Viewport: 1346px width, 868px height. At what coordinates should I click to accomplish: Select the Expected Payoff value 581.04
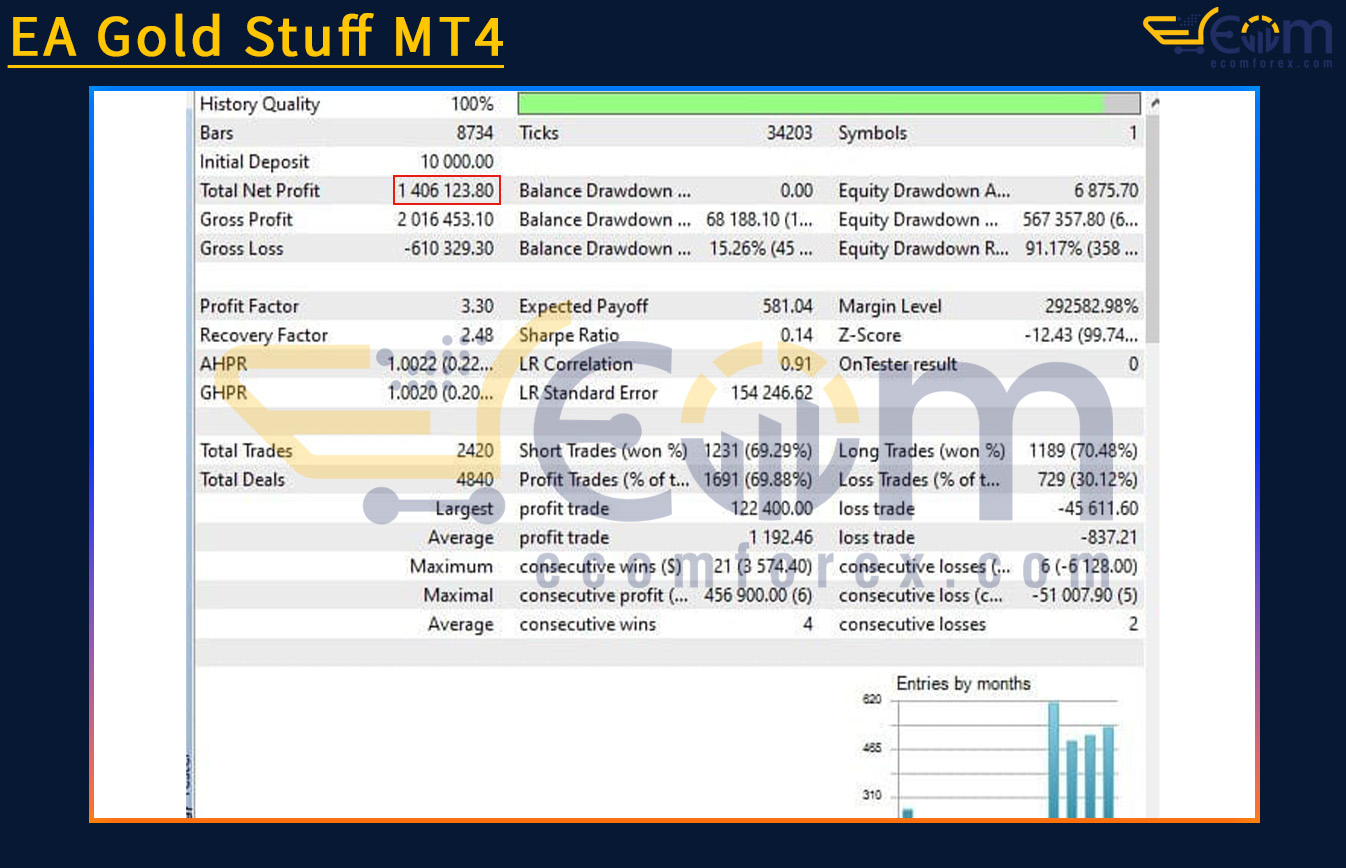coord(787,307)
